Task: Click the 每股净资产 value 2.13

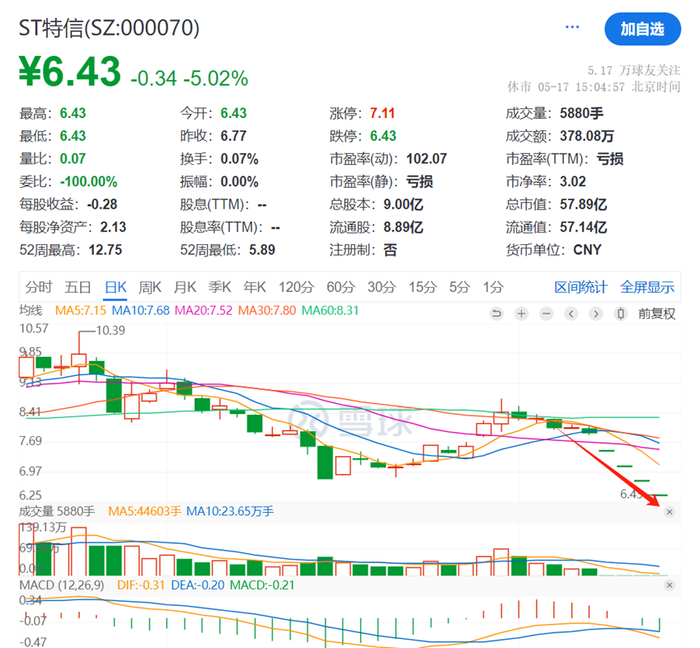Action: (x=113, y=227)
